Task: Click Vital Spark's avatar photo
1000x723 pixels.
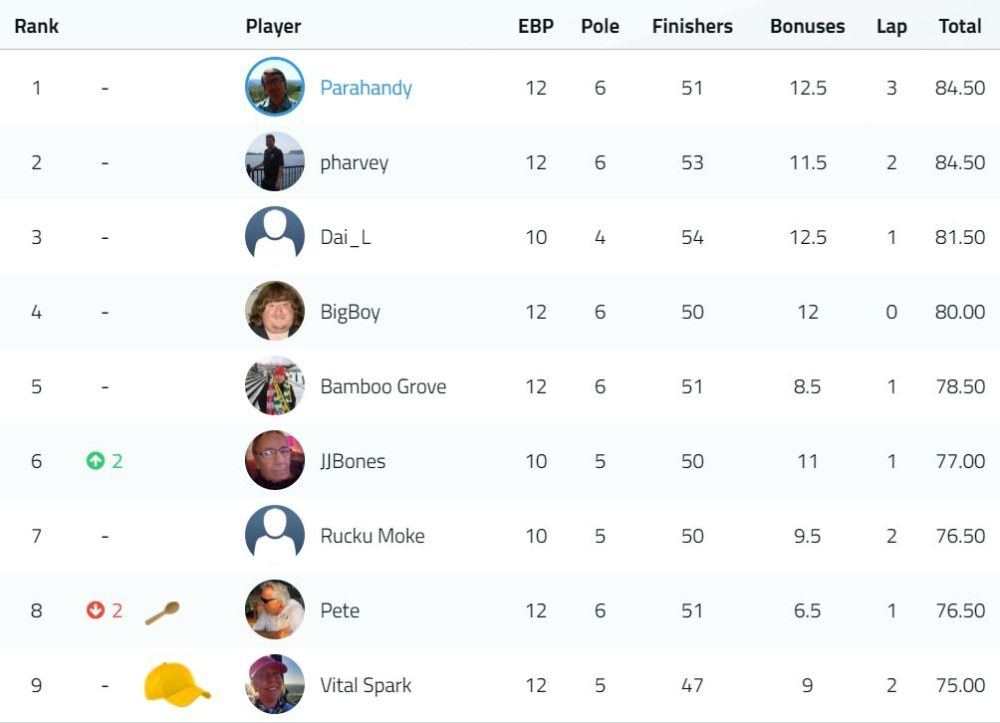Action: pos(275,684)
